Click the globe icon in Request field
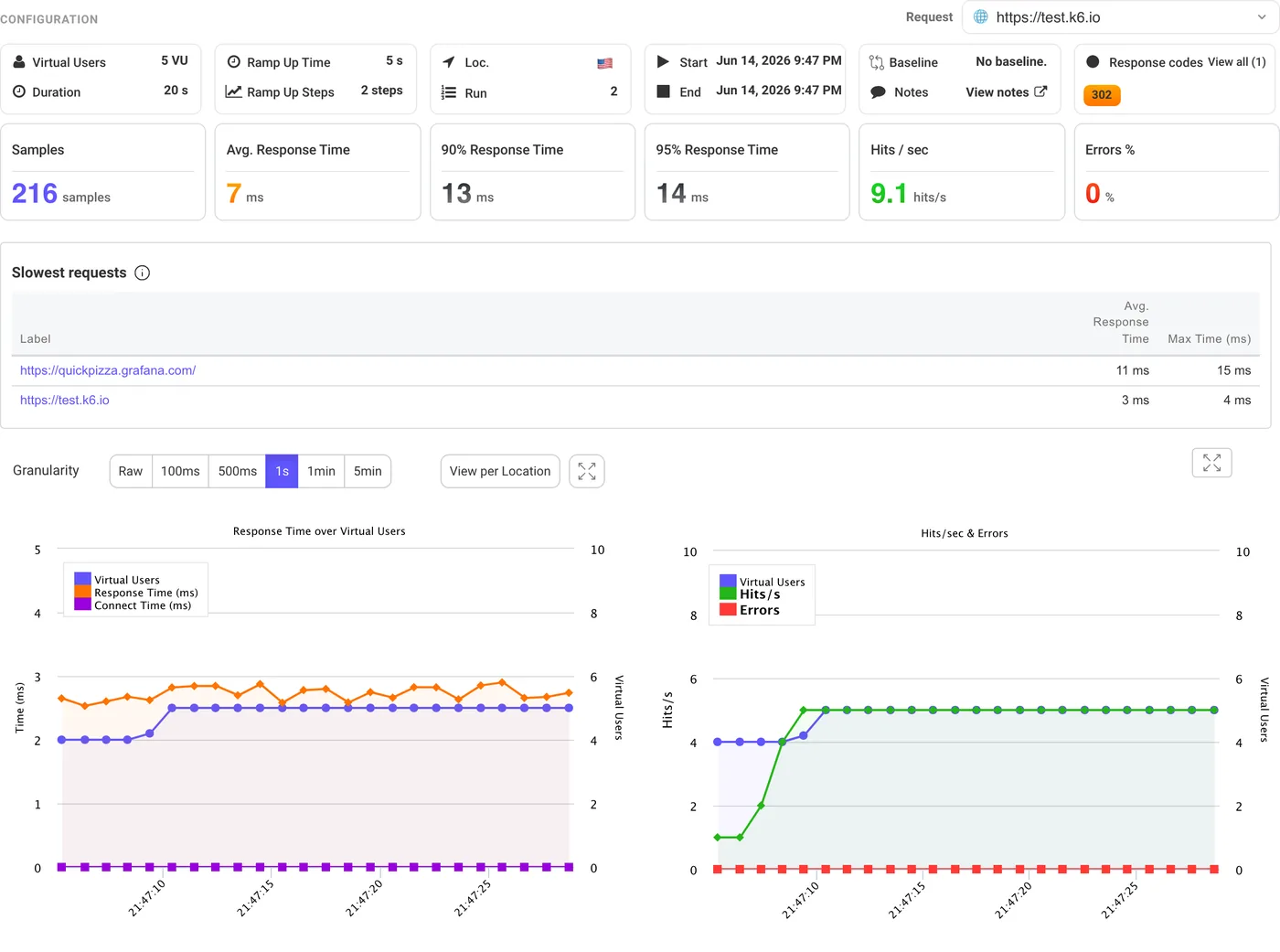1280x952 pixels. click(981, 17)
